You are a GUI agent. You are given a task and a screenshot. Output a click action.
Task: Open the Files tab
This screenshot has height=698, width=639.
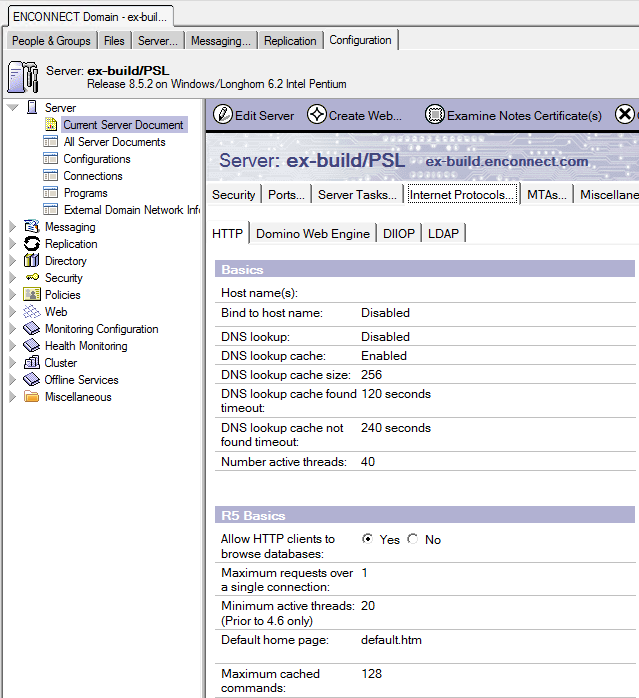coord(114,41)
